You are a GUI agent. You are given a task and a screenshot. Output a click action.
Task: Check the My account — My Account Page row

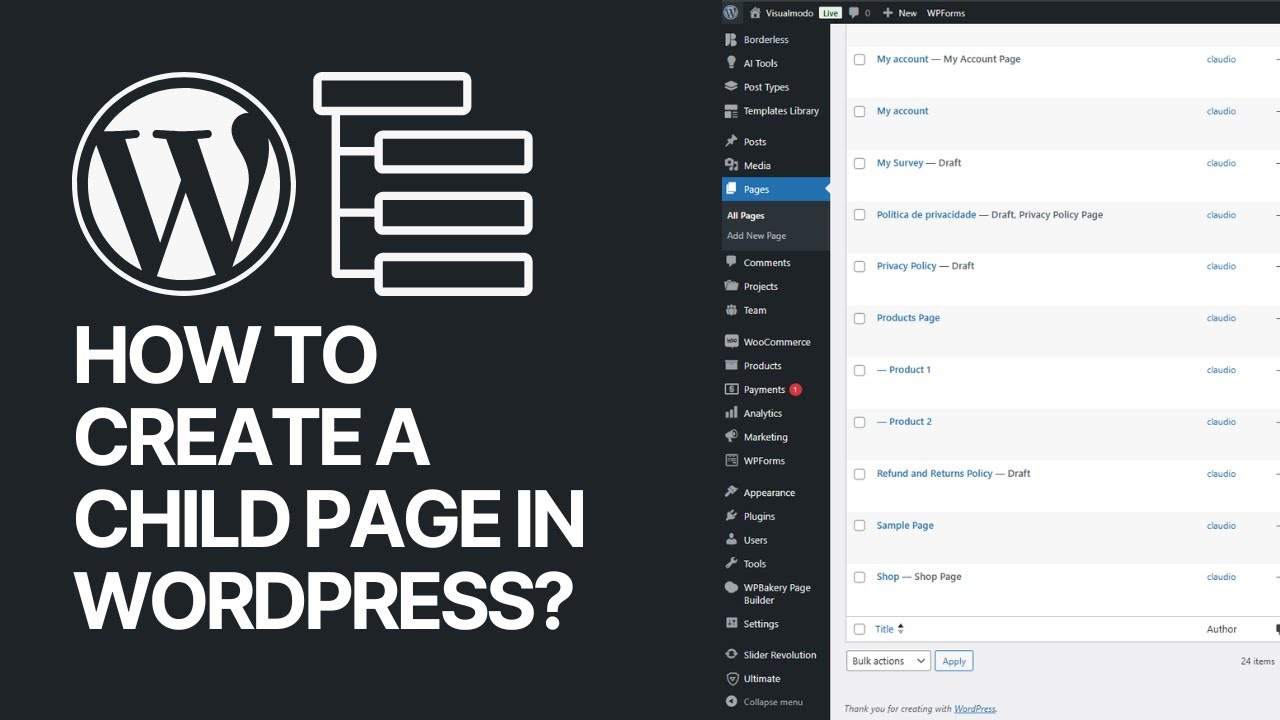859,60
